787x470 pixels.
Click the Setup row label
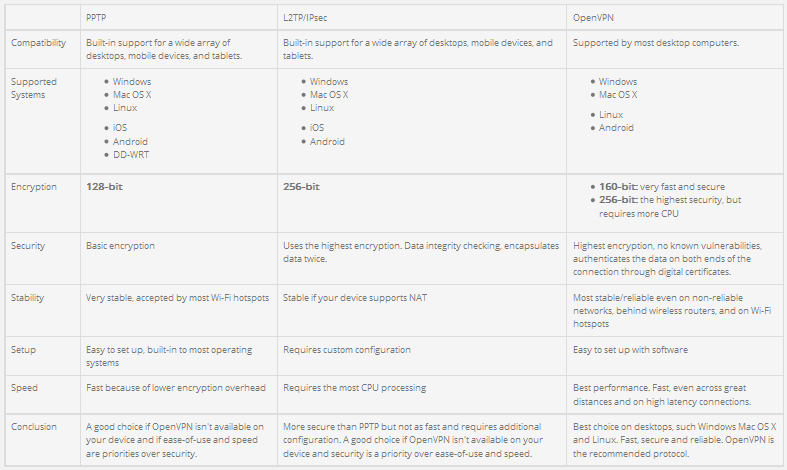click(x=24, y=351)
